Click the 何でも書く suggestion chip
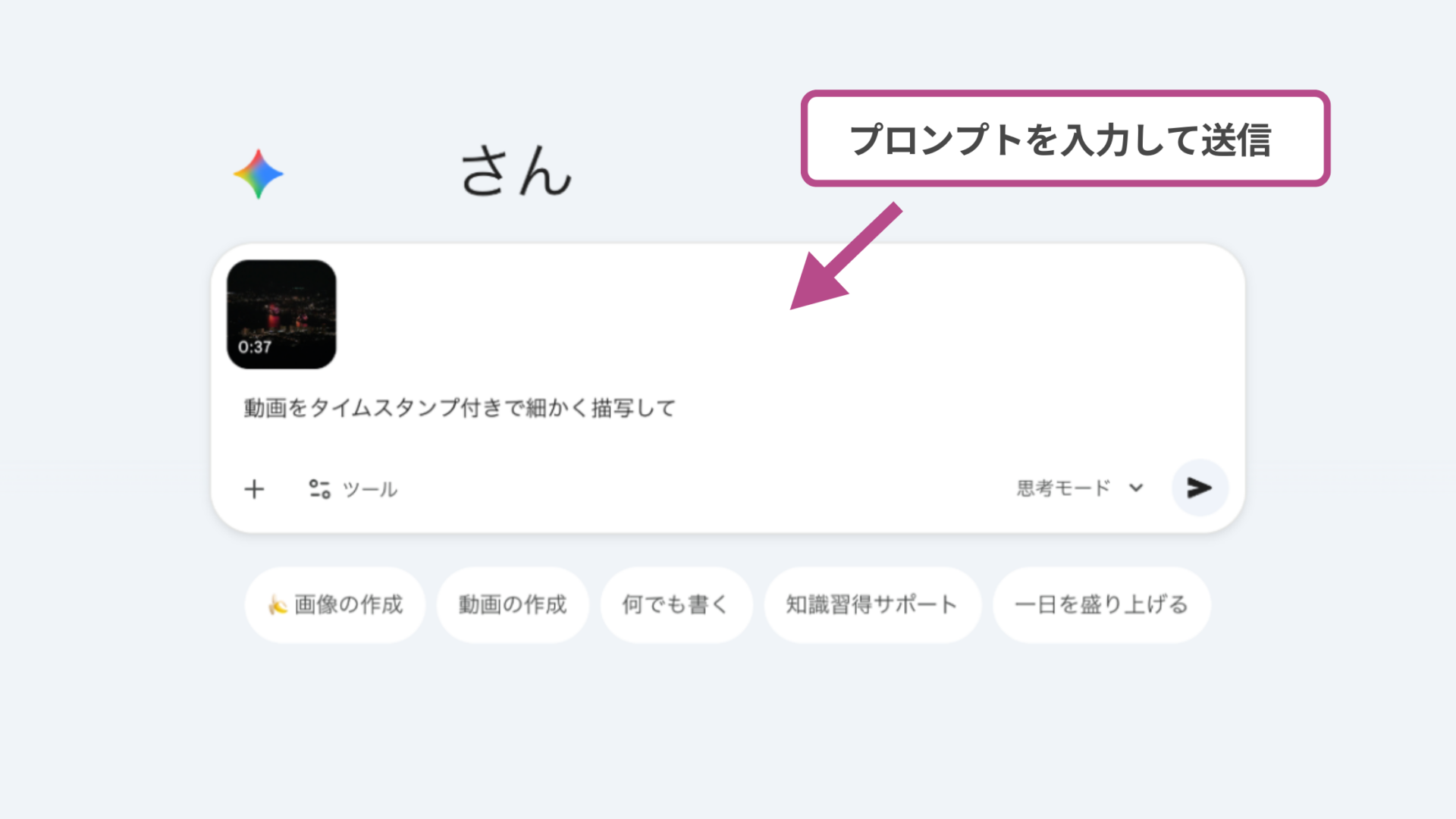Viewport: 1456px width, 819px height. point(676,604)
